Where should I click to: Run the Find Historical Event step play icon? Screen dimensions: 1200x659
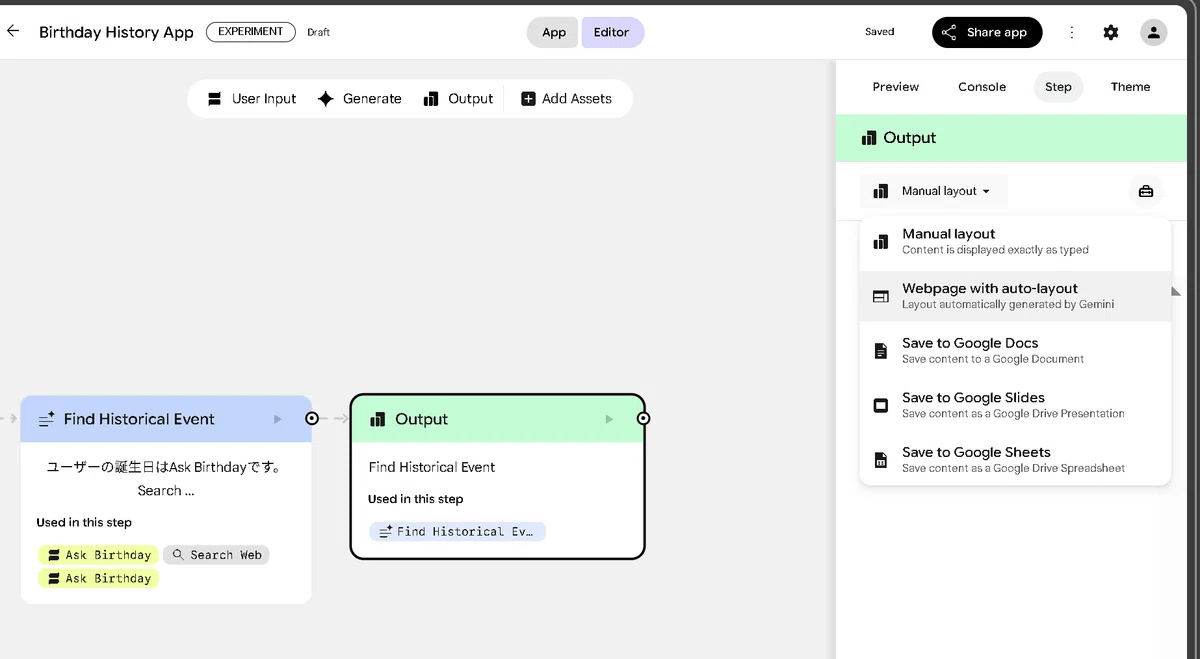[x=278, y=419]
